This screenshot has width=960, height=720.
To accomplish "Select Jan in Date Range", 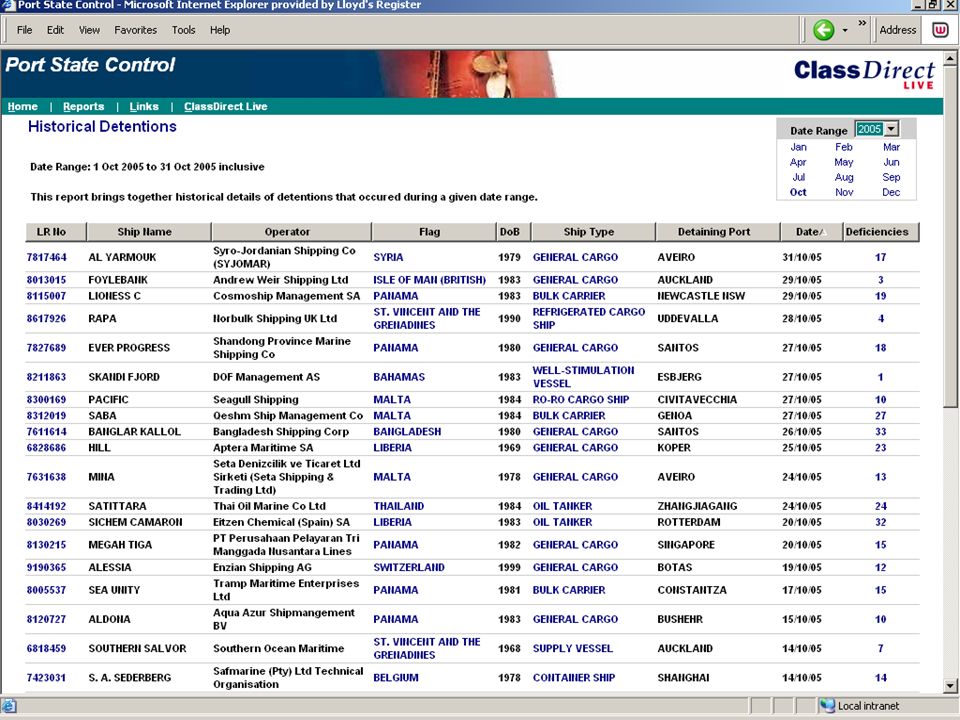I will click(798, 147).
